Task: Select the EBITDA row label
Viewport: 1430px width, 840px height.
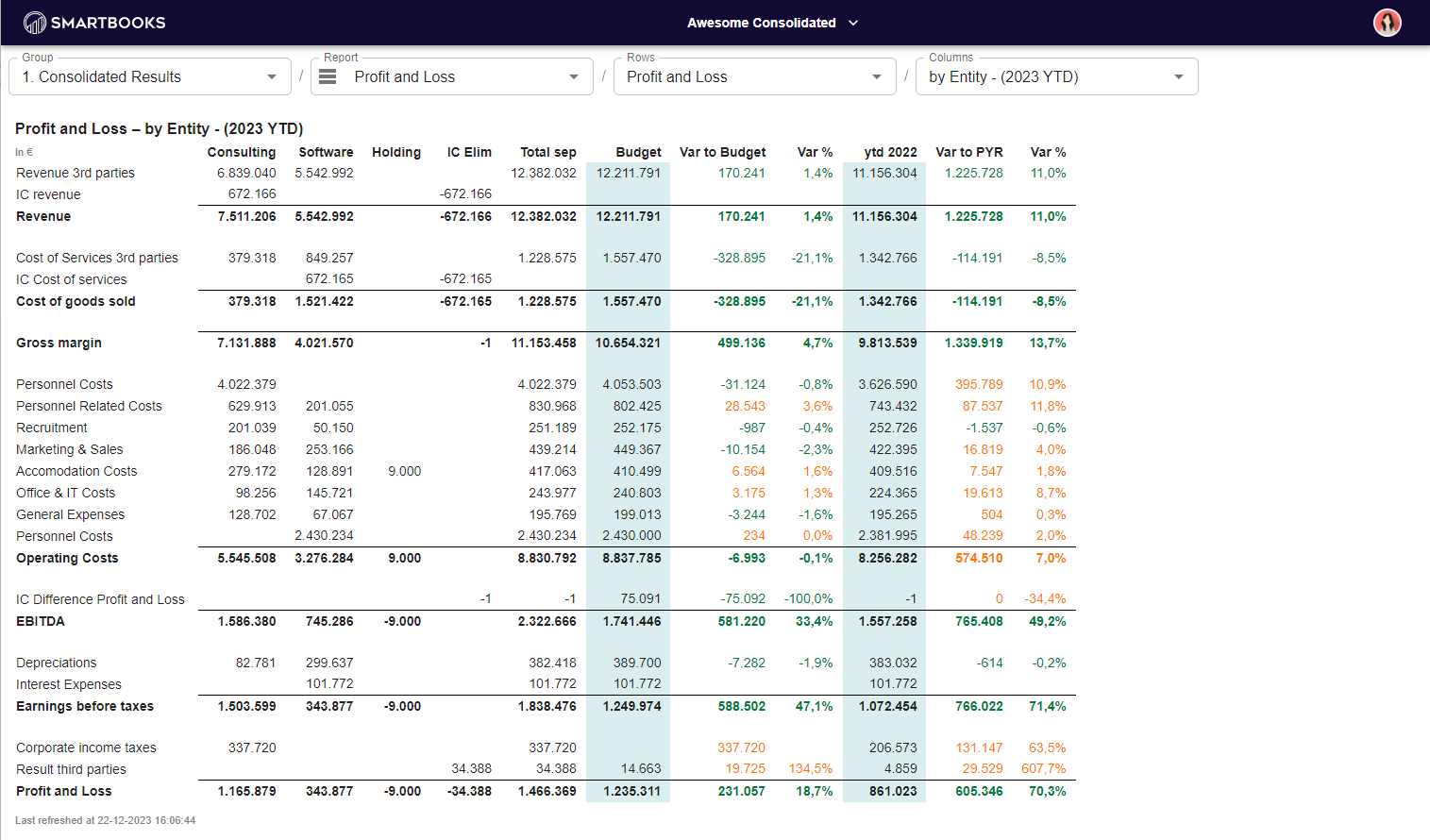Action: [41, 621]
